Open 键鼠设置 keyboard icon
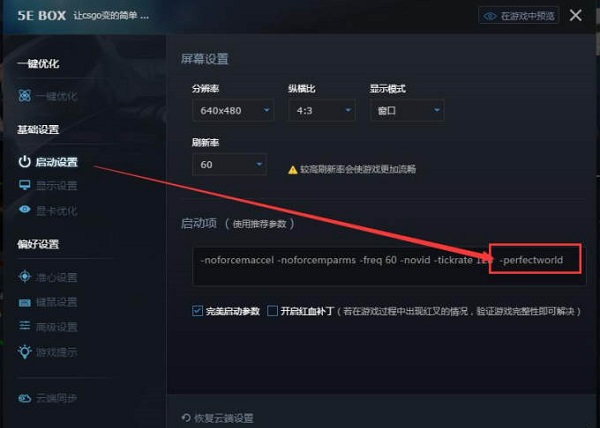Image resolution: width=600 pixels, height=428 pixels. click(x=24, y=303)
